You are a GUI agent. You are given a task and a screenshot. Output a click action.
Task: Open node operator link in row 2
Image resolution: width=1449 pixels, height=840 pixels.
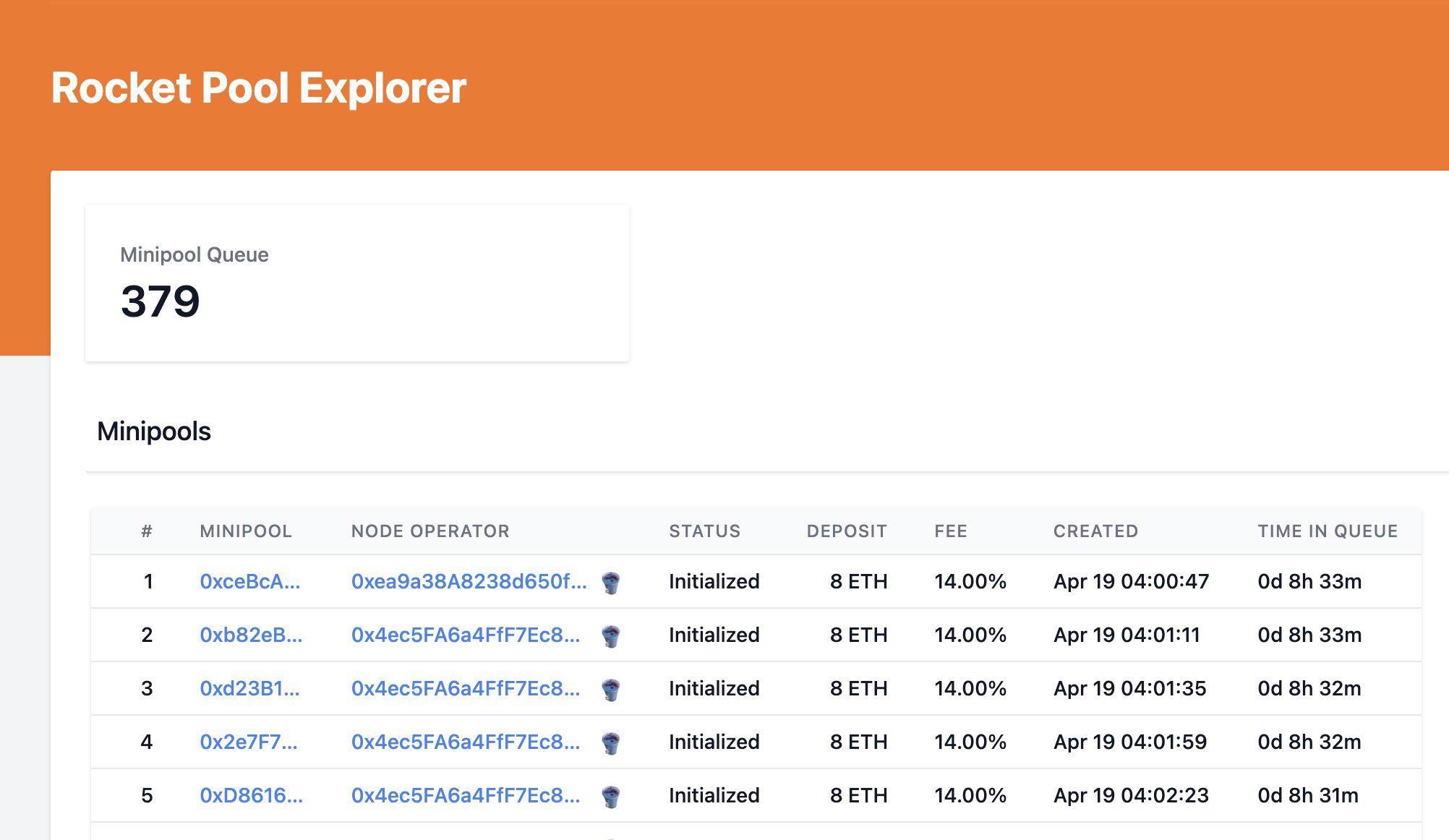point(466,635)
